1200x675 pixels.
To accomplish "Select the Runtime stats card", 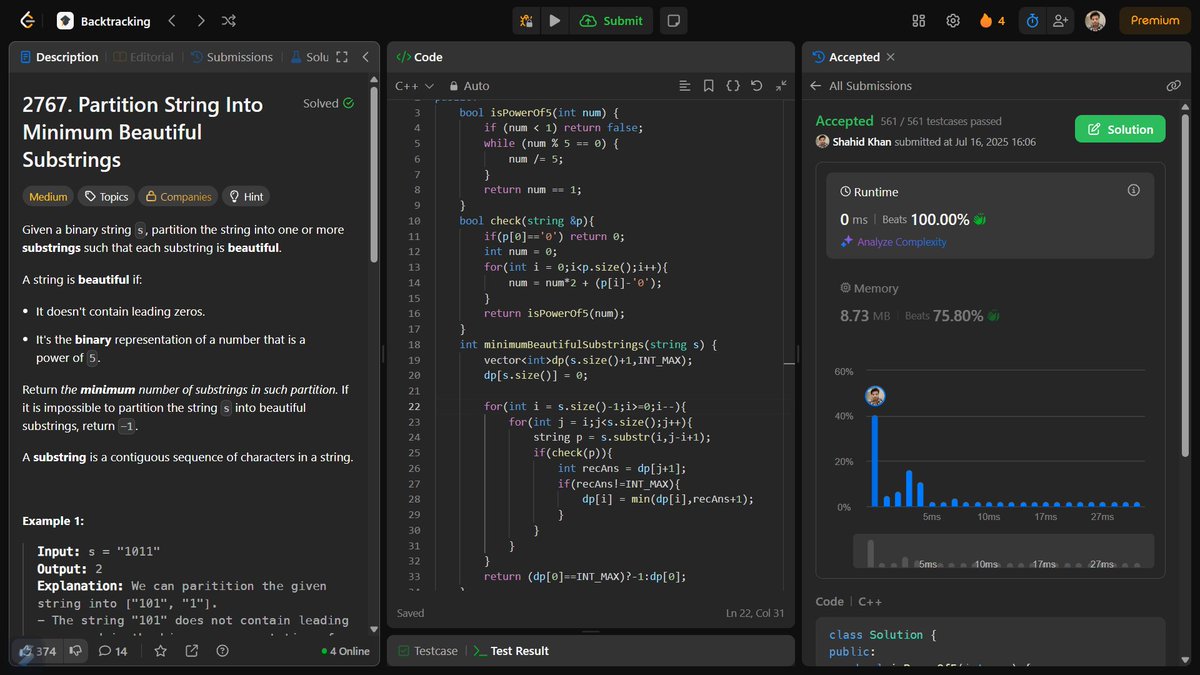I will pyautogui.click(x=990, y=216).
